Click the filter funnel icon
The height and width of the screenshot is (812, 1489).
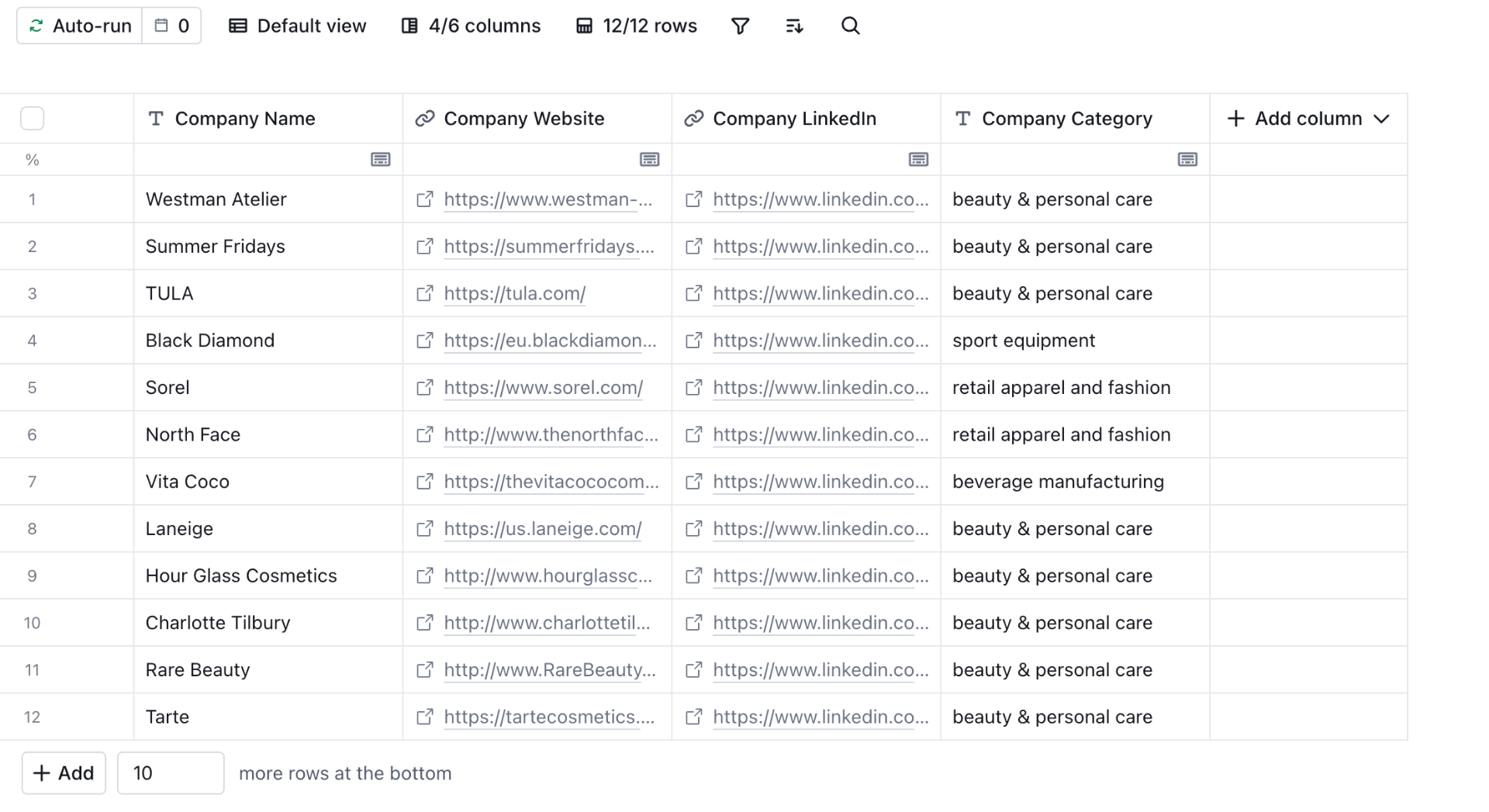(740, 26)
